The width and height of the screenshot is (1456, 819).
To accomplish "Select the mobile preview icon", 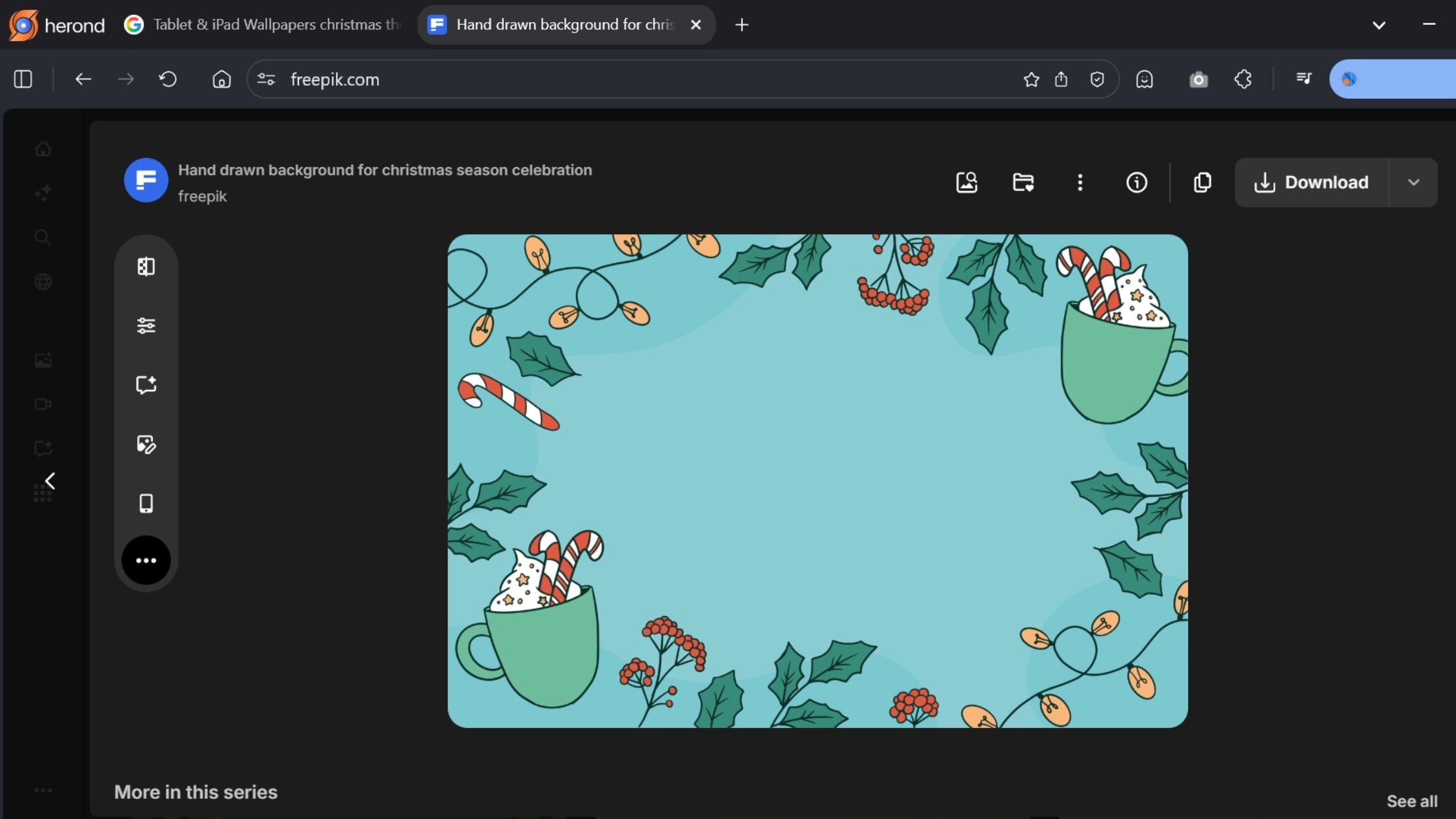I will click(x=146, y=502).
